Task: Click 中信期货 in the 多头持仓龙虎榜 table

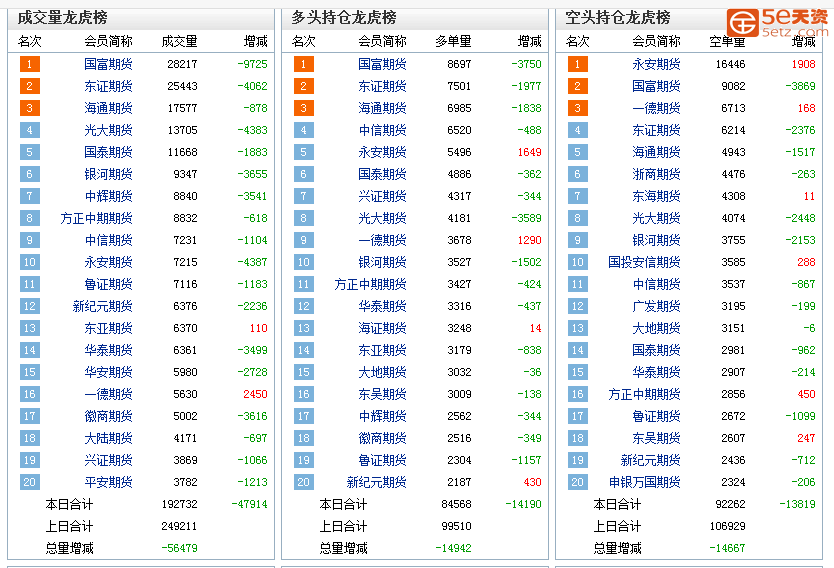Action: pos(382,130)
